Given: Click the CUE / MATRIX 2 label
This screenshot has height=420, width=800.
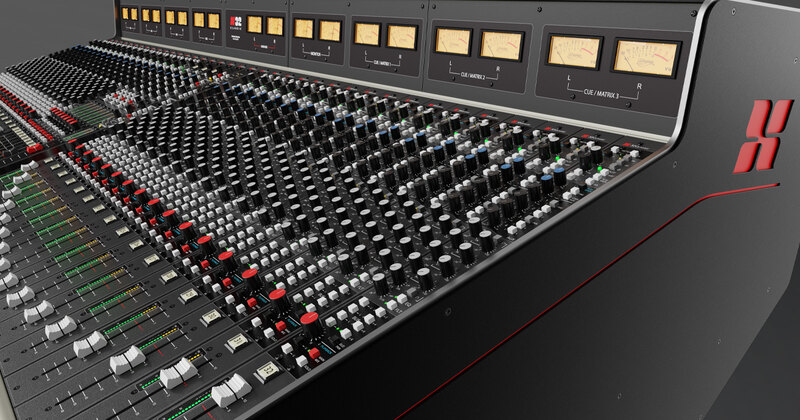Looking at the screenshot, I should 473,76.
